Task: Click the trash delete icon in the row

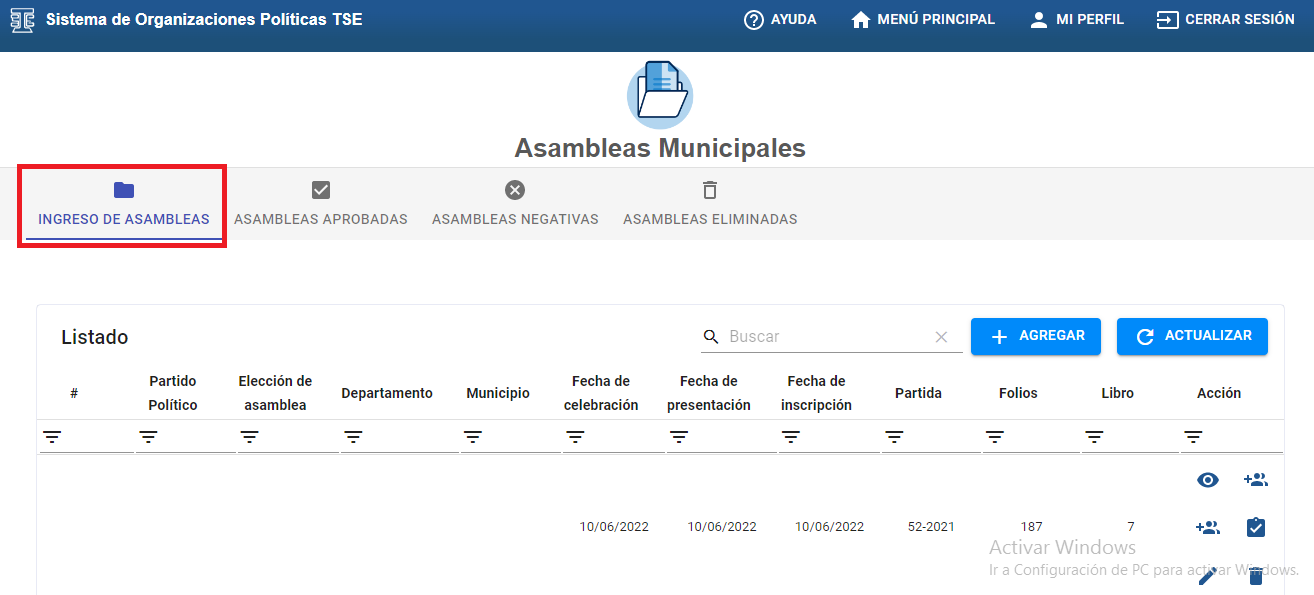Action: click(1256, 576)
